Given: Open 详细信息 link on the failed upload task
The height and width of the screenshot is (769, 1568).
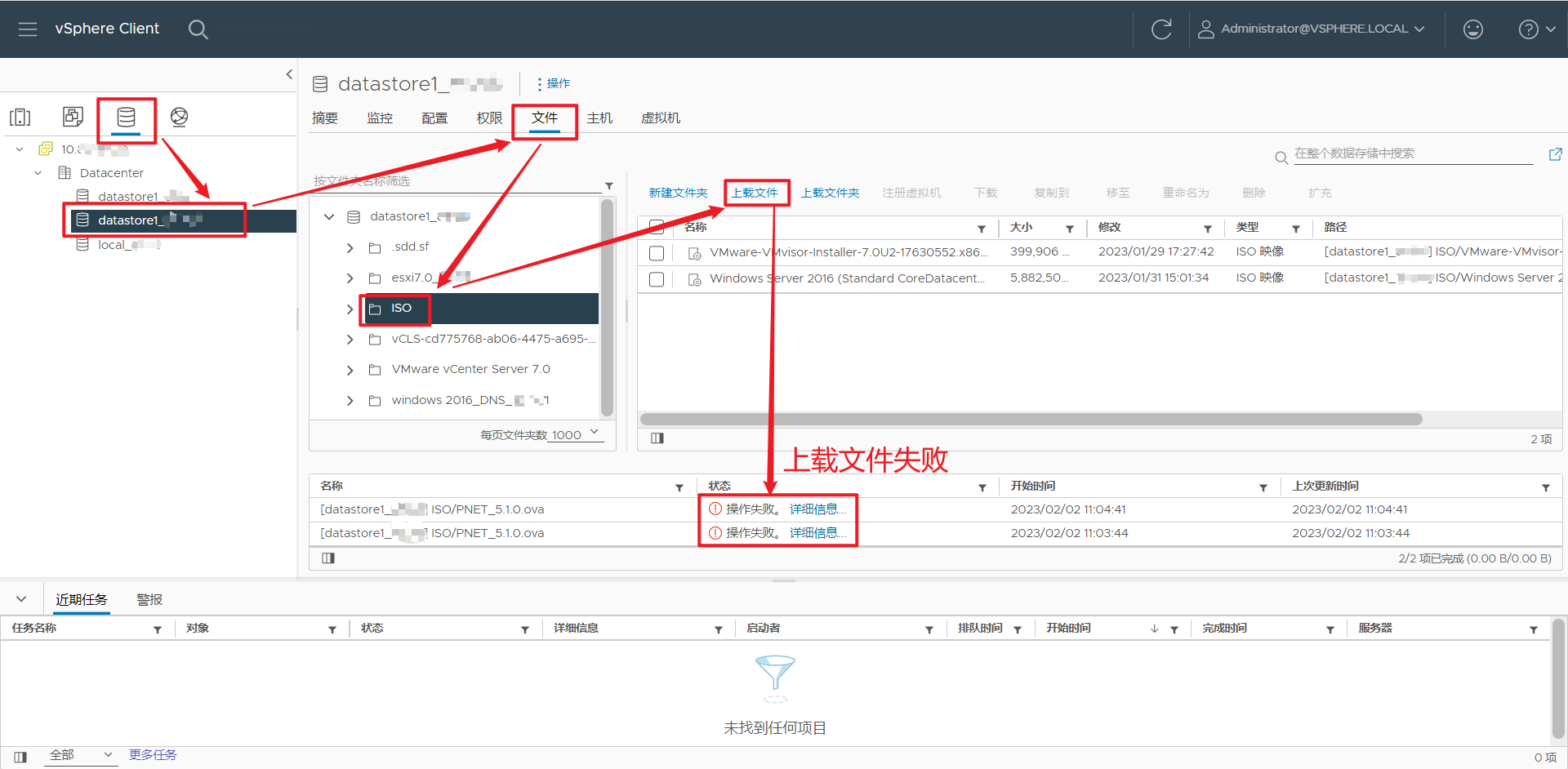Looking at the screenshot, I should point(816,509).
